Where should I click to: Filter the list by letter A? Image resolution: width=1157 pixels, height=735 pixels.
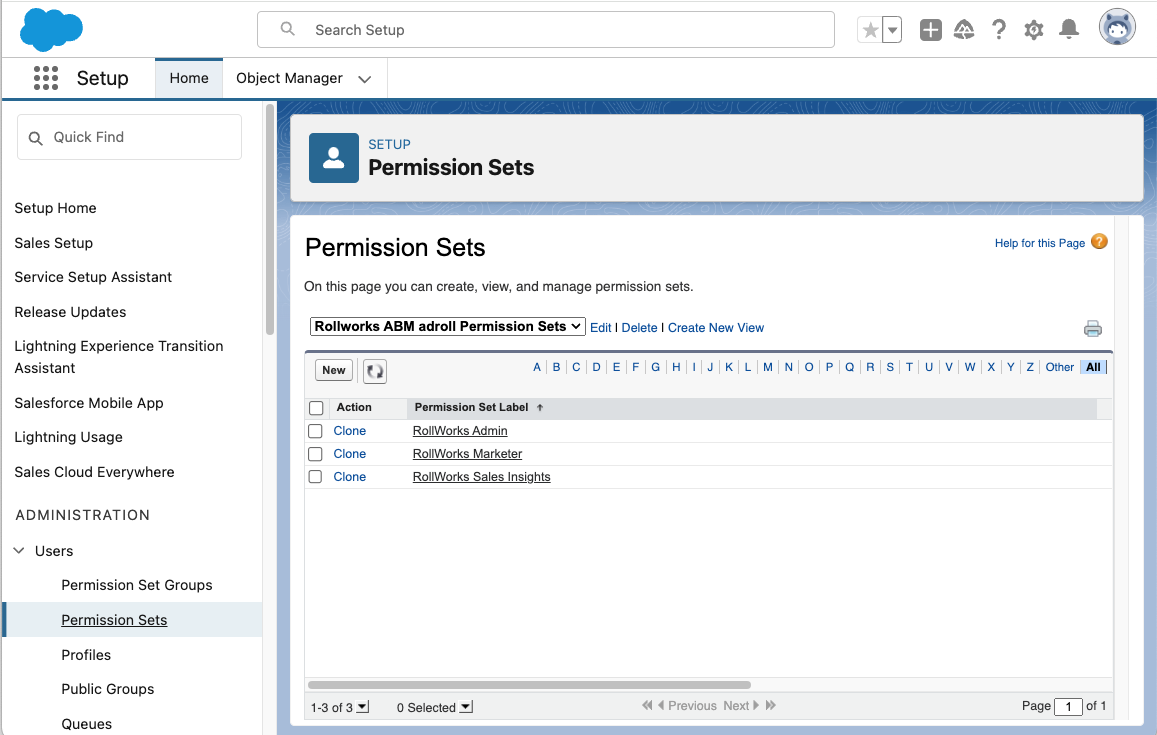pyautogui.click(x=536, y=367)
